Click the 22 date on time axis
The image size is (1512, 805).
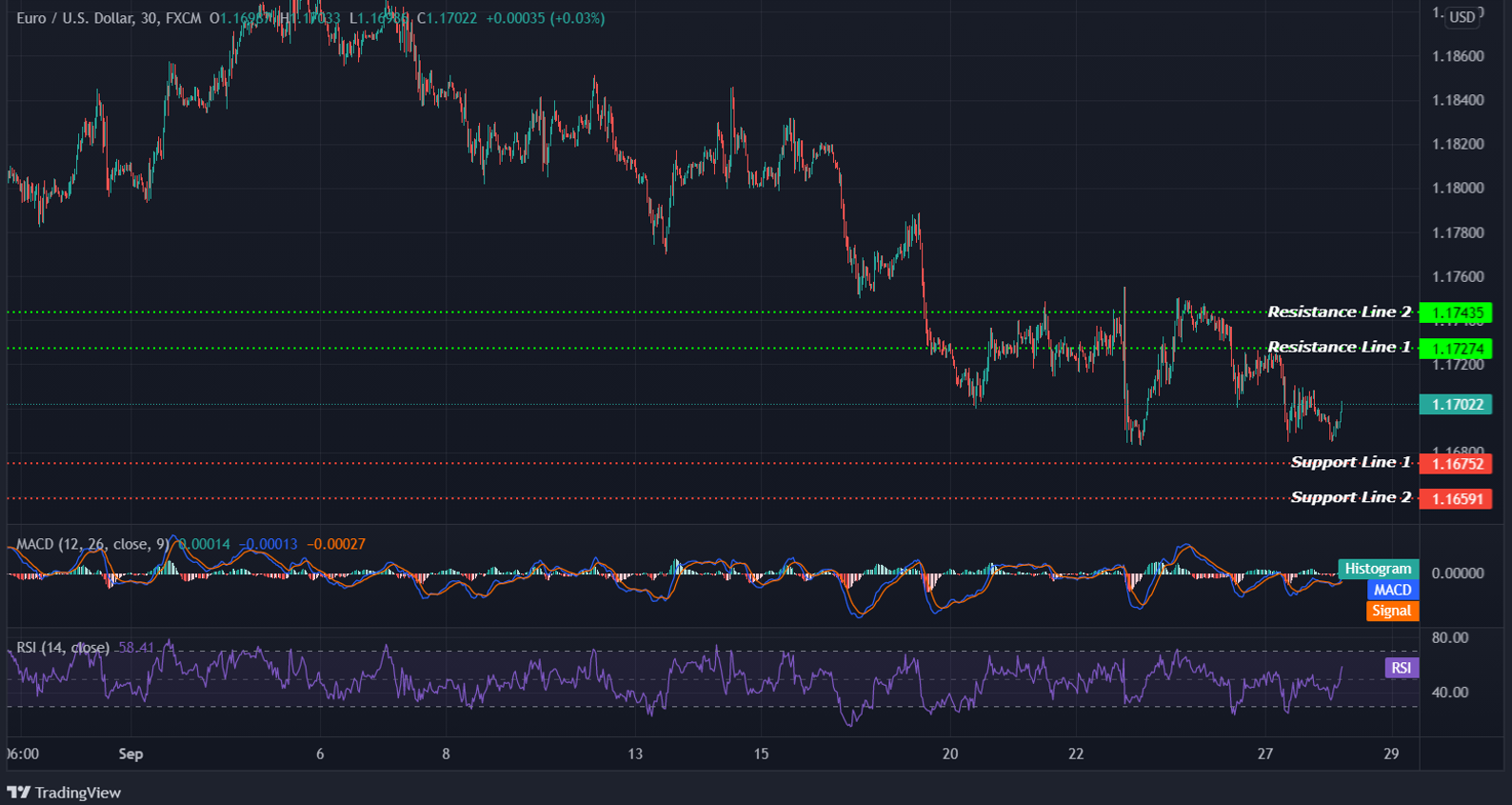(1076, 754)
